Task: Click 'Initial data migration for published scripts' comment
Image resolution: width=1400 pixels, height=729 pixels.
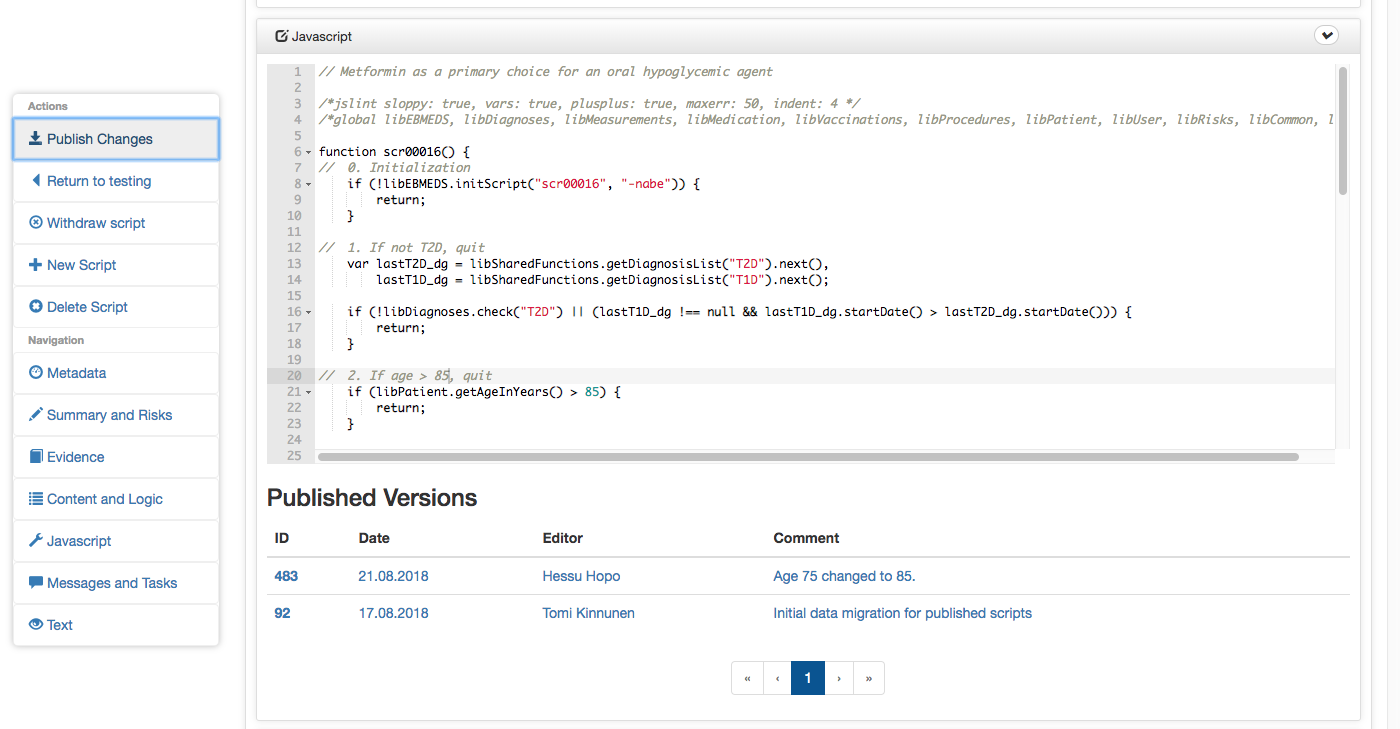Action: (902, 613)
